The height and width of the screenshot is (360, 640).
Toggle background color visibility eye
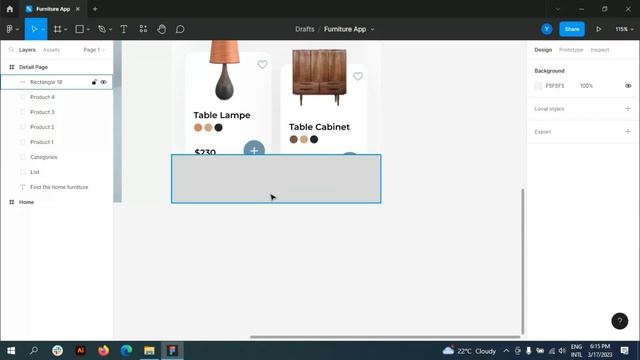pos(628,86)
